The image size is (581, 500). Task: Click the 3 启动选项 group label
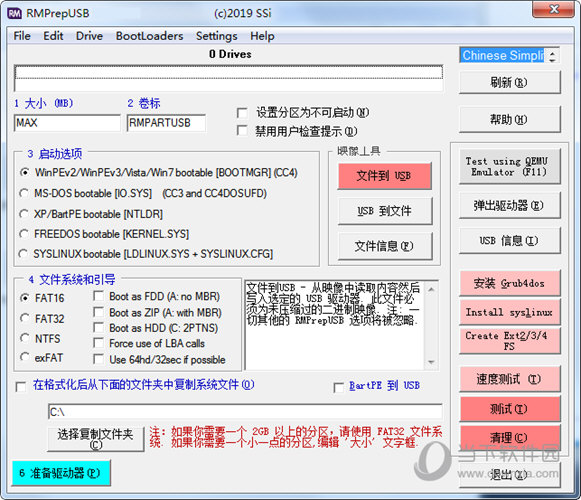[x=55, y=153]
